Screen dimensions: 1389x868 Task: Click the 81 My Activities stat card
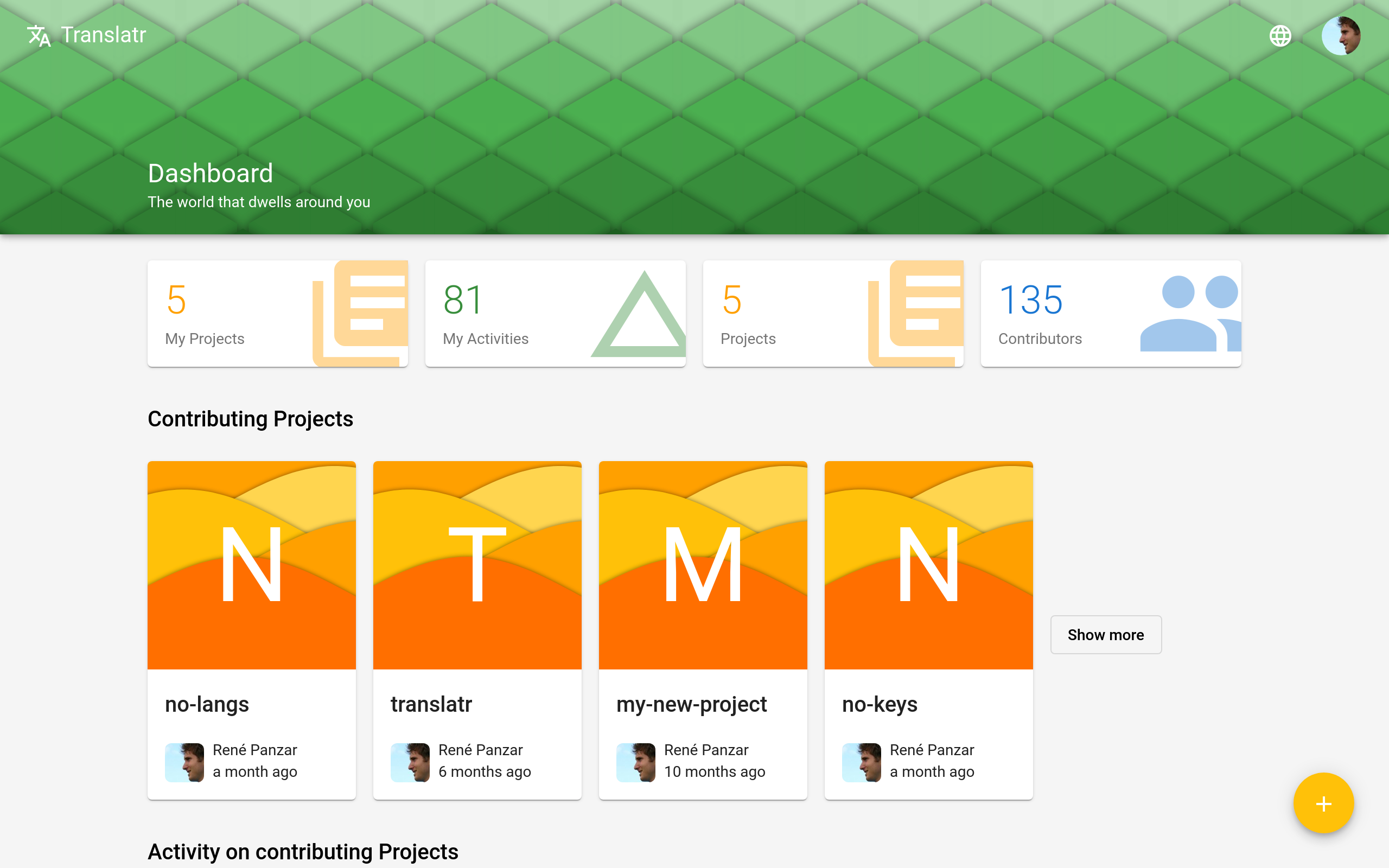click(555, 312)
